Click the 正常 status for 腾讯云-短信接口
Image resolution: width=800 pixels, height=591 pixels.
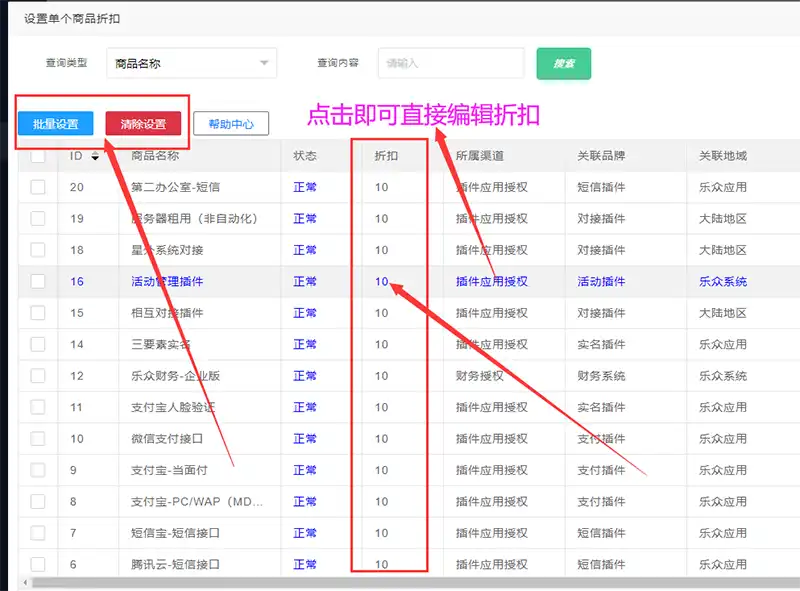pos(305,564)
